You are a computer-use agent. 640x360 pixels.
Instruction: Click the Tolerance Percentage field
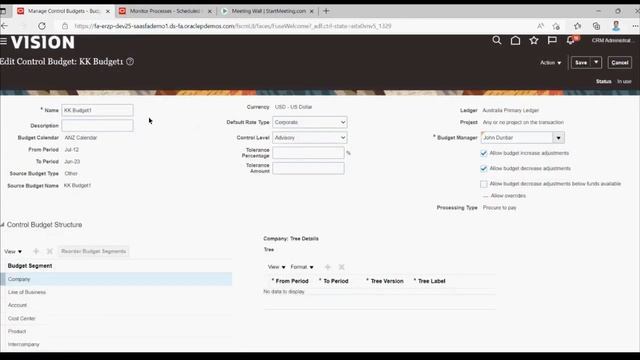[308, 153]
